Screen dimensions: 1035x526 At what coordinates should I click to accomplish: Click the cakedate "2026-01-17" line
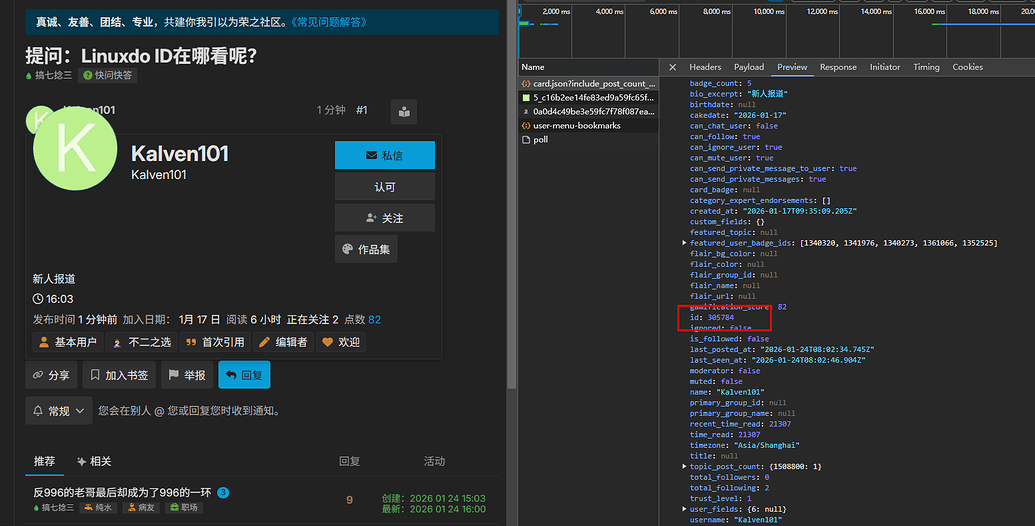[x=738, y=115]
